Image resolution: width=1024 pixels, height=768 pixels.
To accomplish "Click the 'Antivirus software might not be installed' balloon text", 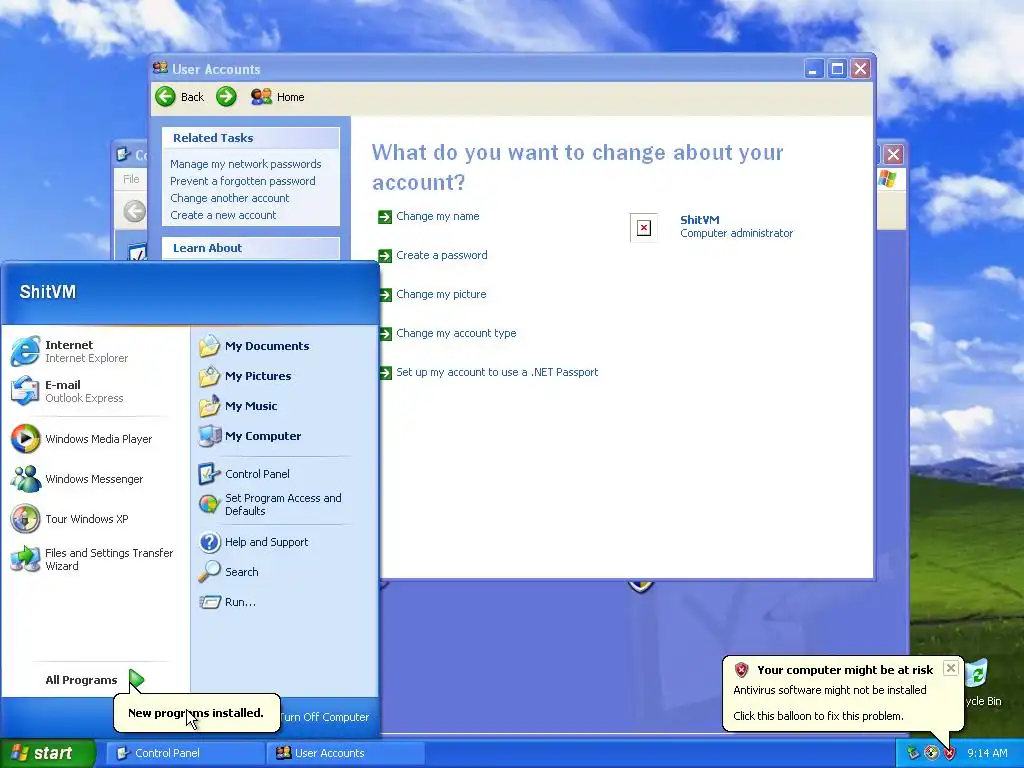I will pos(829,690).
